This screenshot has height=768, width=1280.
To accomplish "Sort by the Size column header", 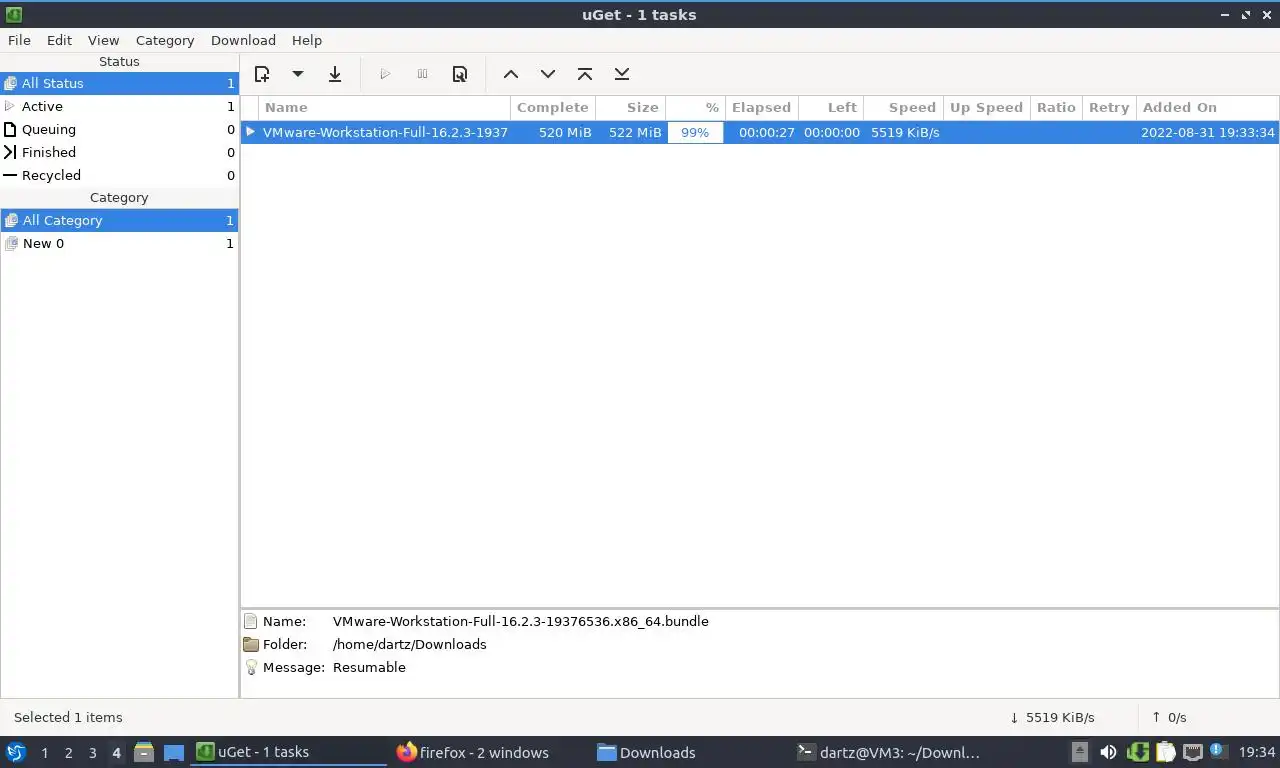I will [x=631, y=107].
